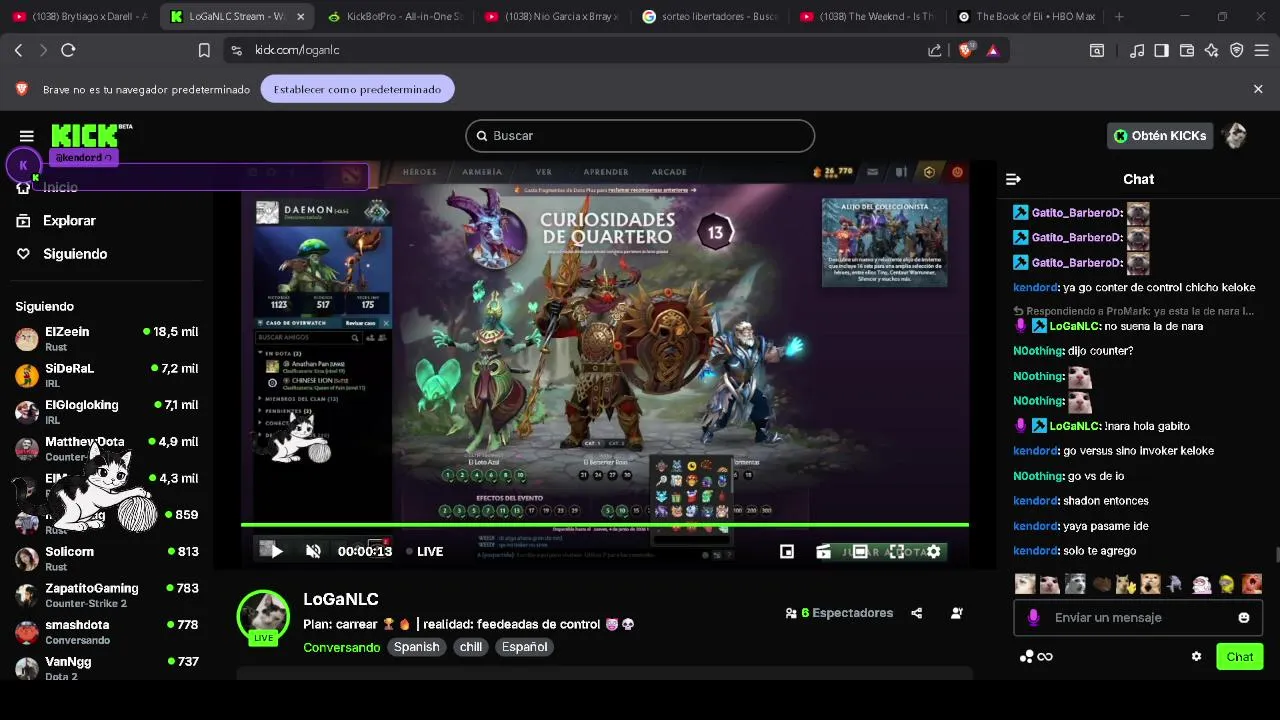Click smashdota's avatar in sidebar
This screenshot has width=1280, height=720.
(x=27, y=632)
